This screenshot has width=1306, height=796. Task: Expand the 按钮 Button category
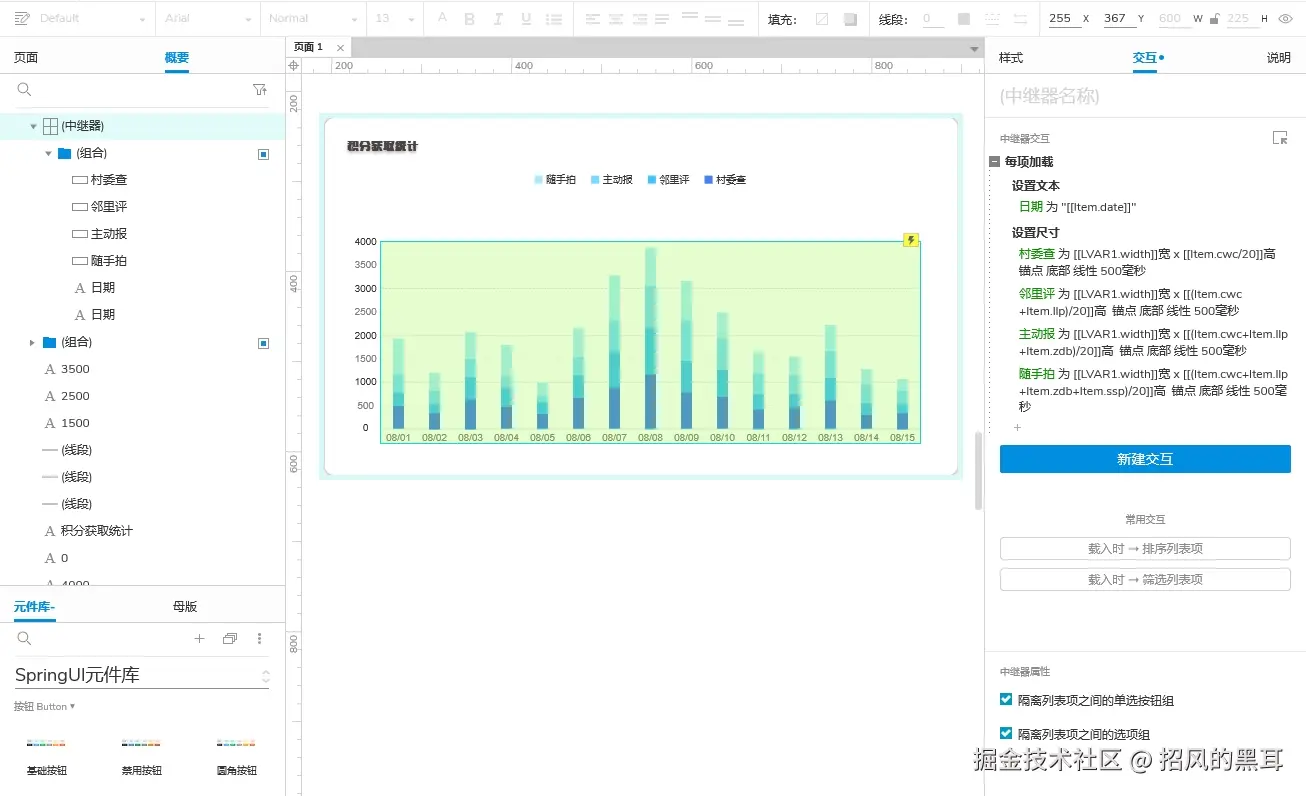pyautogui.click(x=44, y=706)
